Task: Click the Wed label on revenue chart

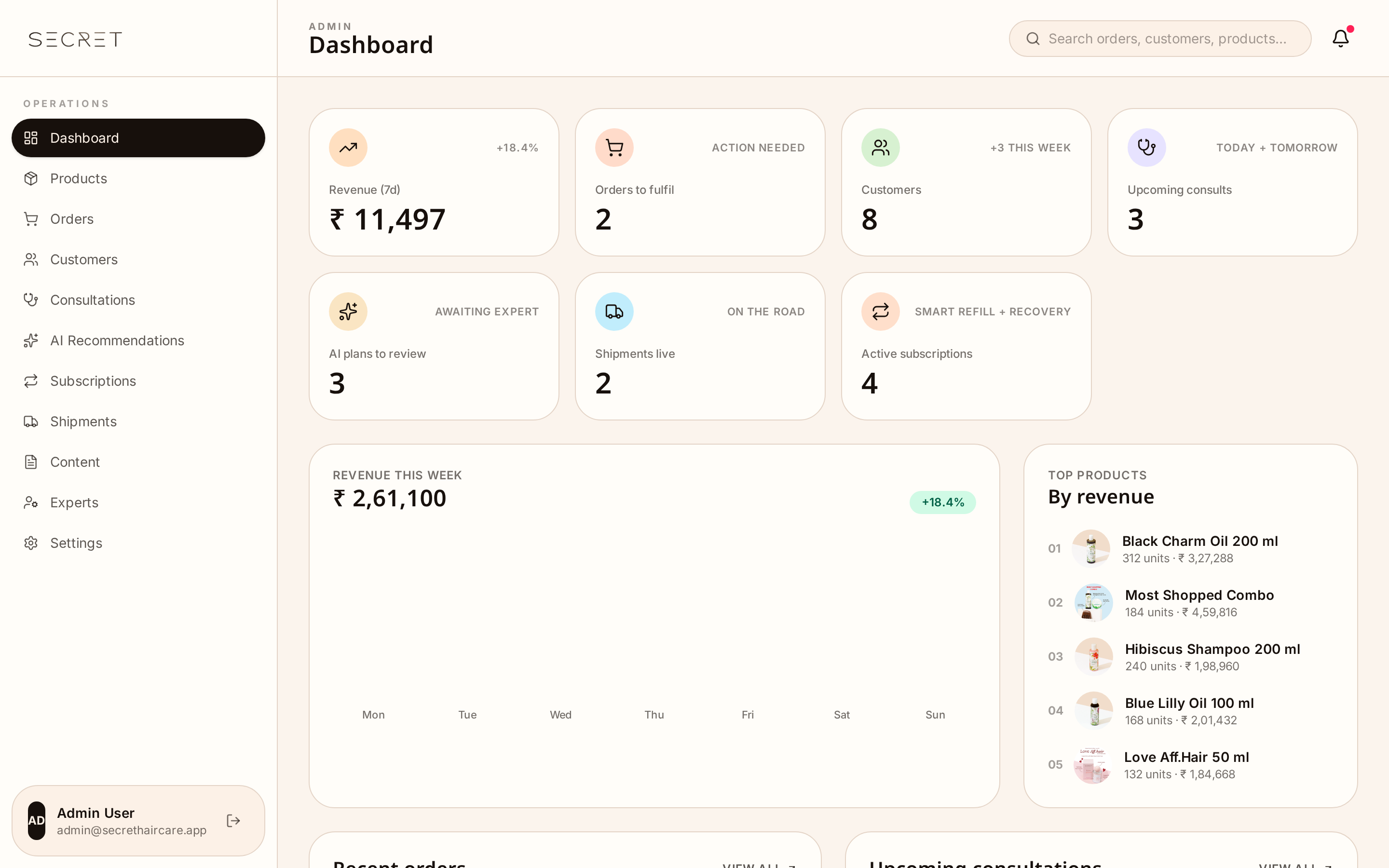Action: pyautogui.click(x=560, y=715)
